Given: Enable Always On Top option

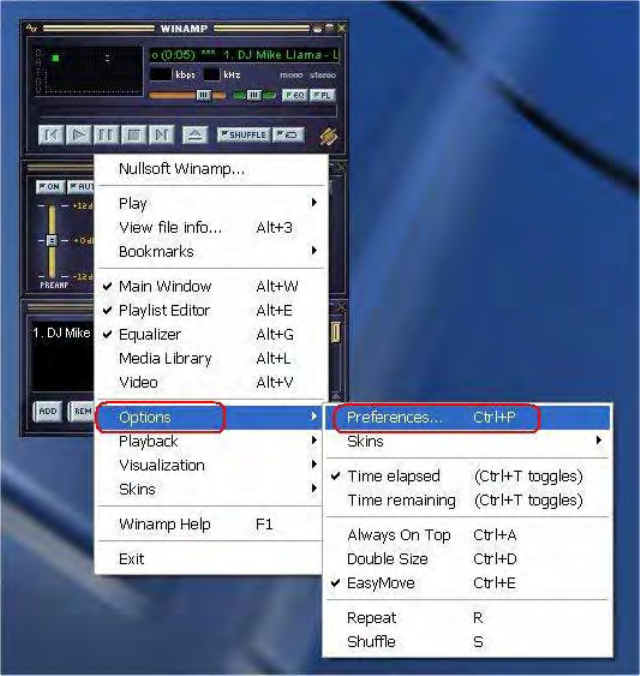Looking at the screenshot, I should [x=467, y=535].
